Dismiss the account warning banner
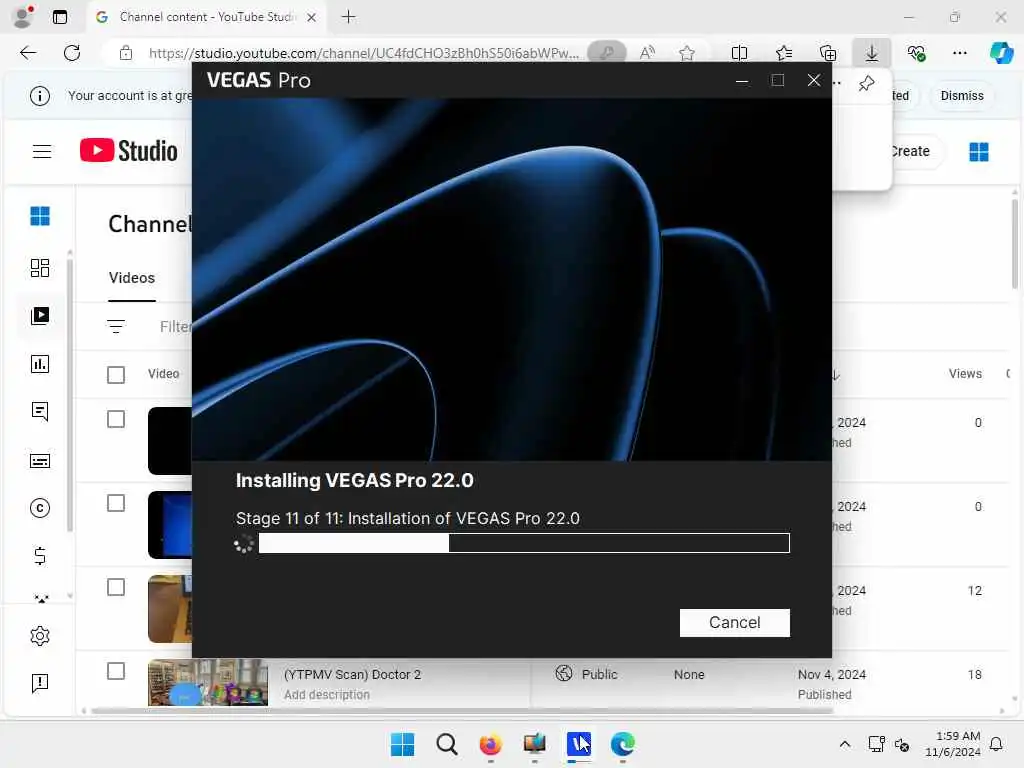1024x768 pixels. pyautogui.click(x=961, y=96)
